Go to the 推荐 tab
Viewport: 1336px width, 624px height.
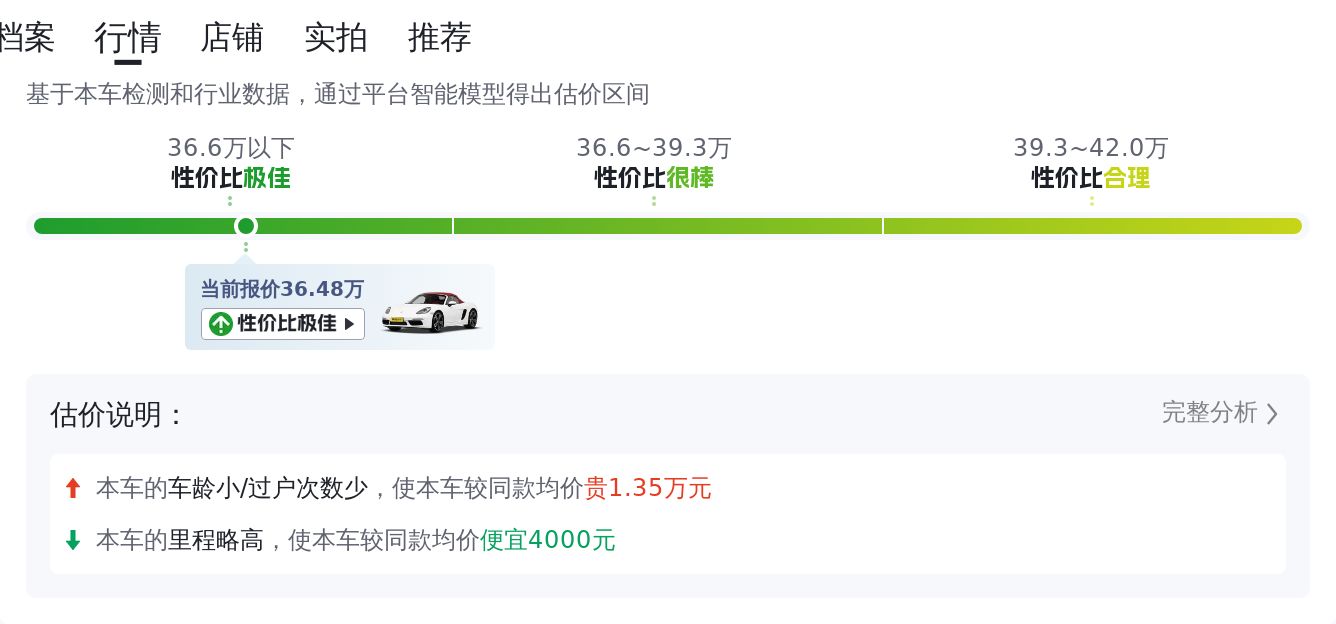pos(440,38)
